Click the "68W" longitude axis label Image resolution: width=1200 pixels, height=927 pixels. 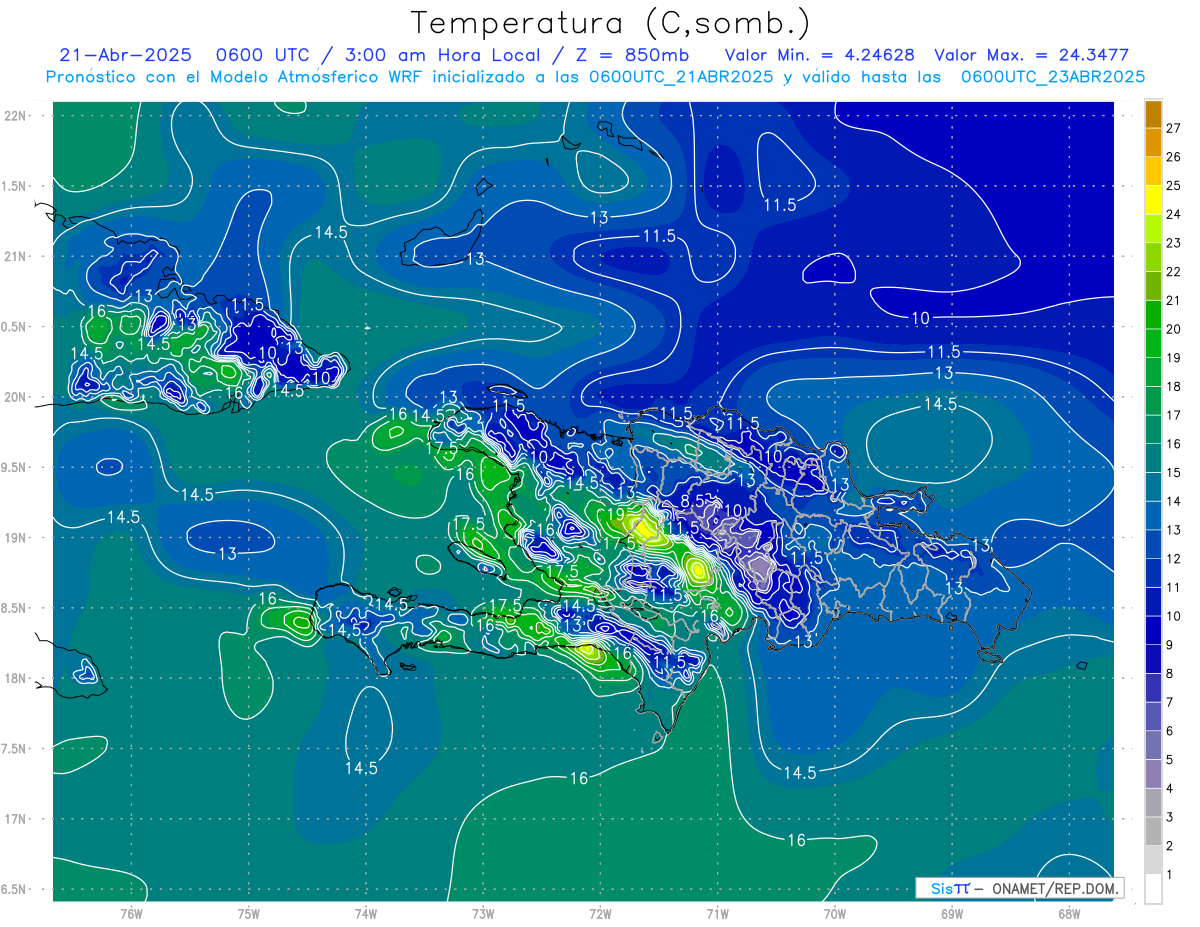pyautogui.click(x=1069, y=914)
